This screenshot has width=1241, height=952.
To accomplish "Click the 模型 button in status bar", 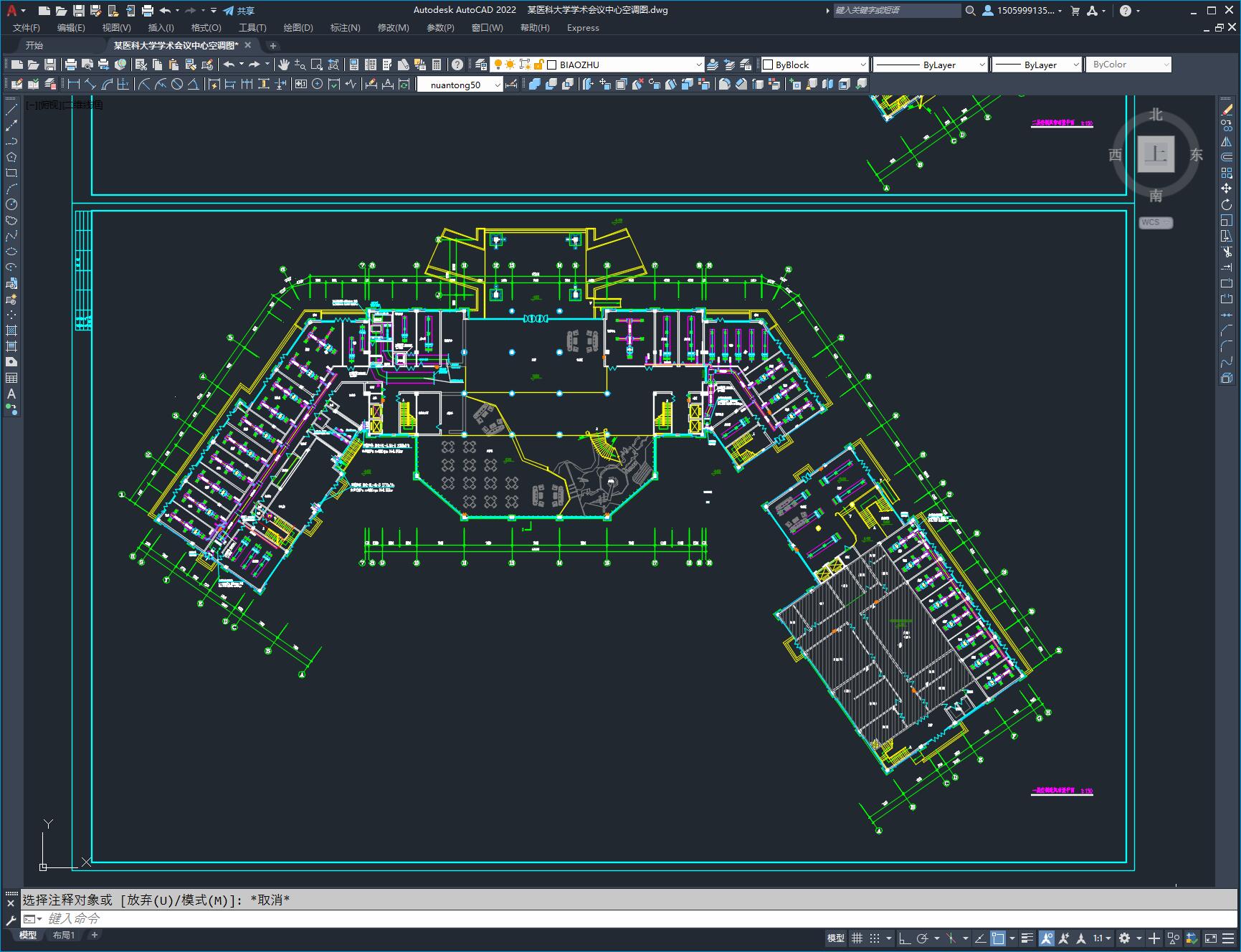I will click(835, 938).
